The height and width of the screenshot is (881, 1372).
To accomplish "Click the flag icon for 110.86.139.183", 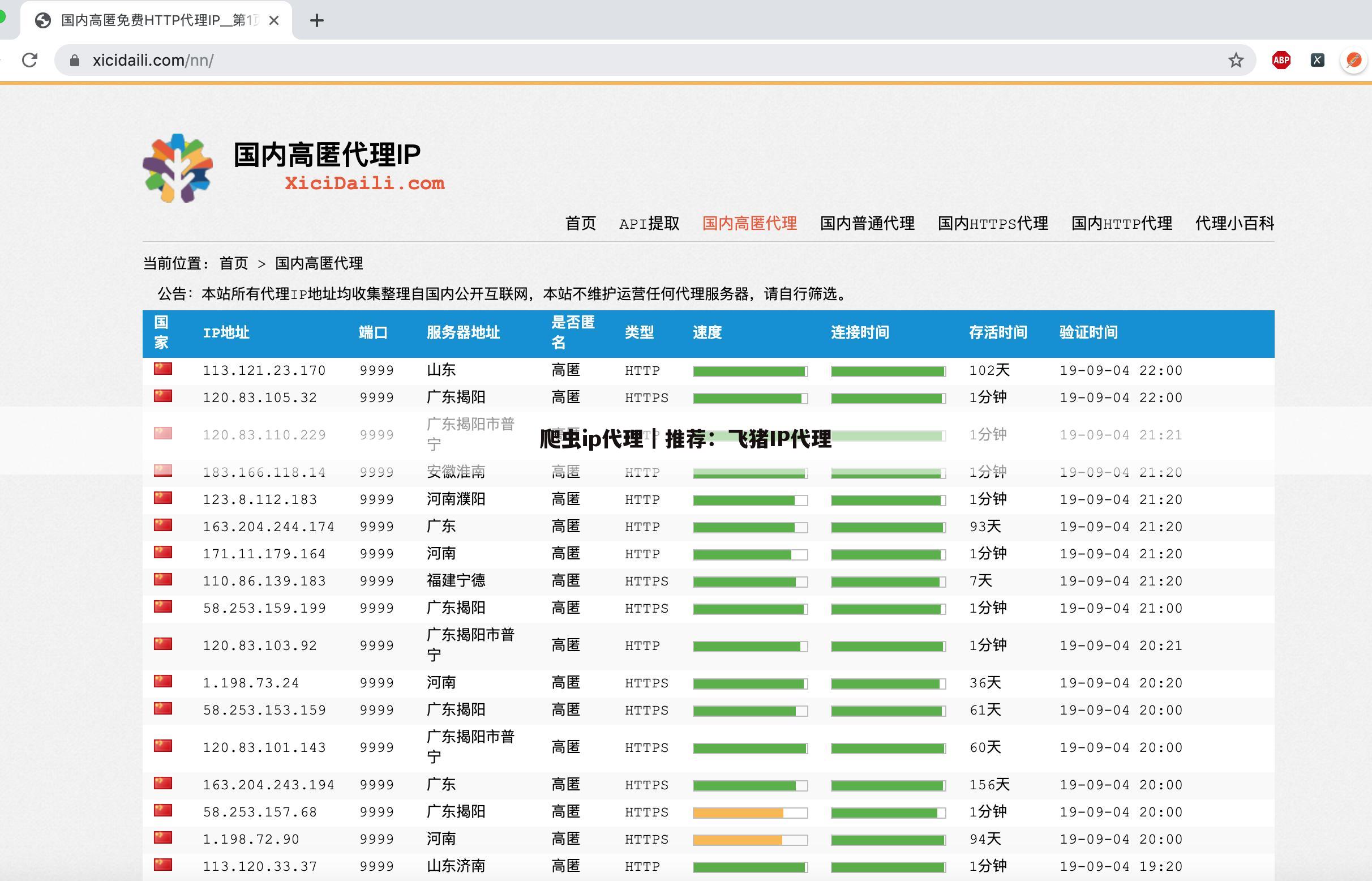I will tap(163, 580).
